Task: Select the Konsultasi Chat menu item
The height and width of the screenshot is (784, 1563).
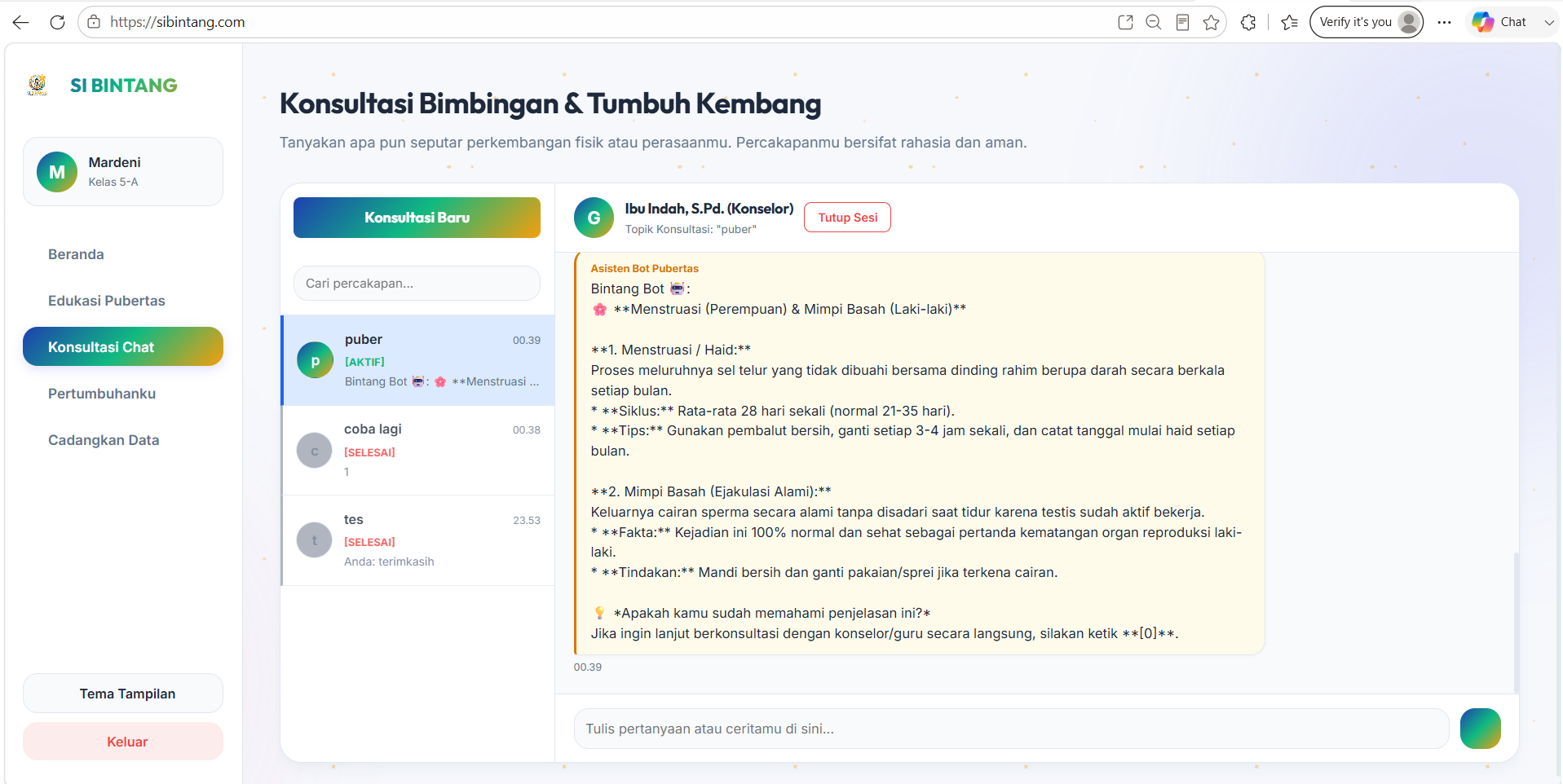Action: coord(123,346)
